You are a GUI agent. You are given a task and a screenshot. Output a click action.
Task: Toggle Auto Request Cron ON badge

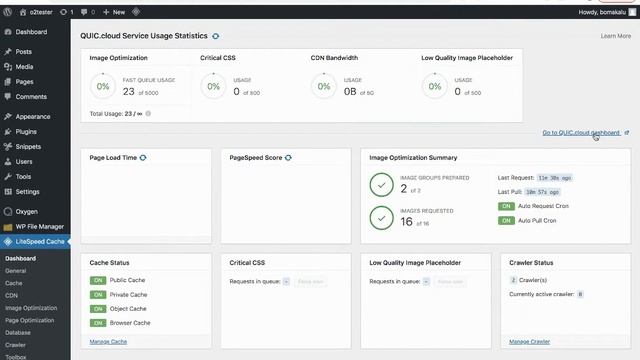[506, 206]
